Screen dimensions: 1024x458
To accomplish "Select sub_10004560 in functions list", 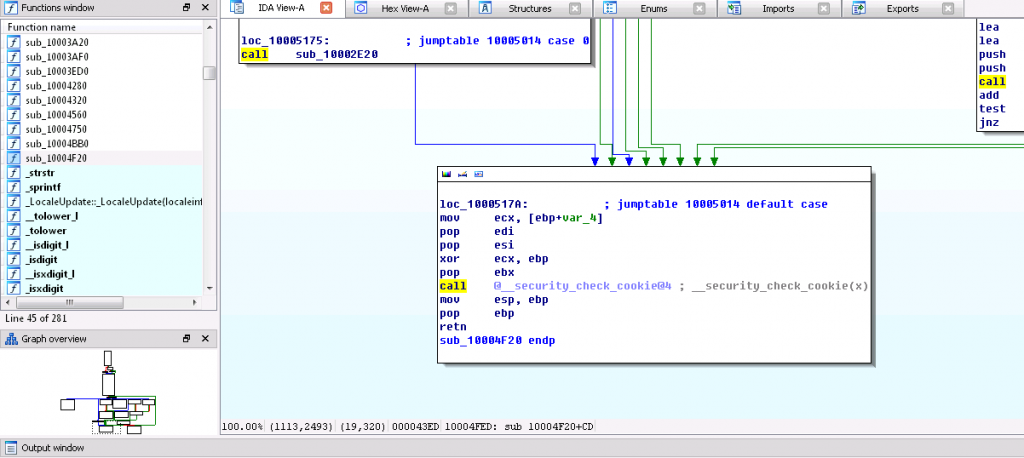I will [103, 114].
